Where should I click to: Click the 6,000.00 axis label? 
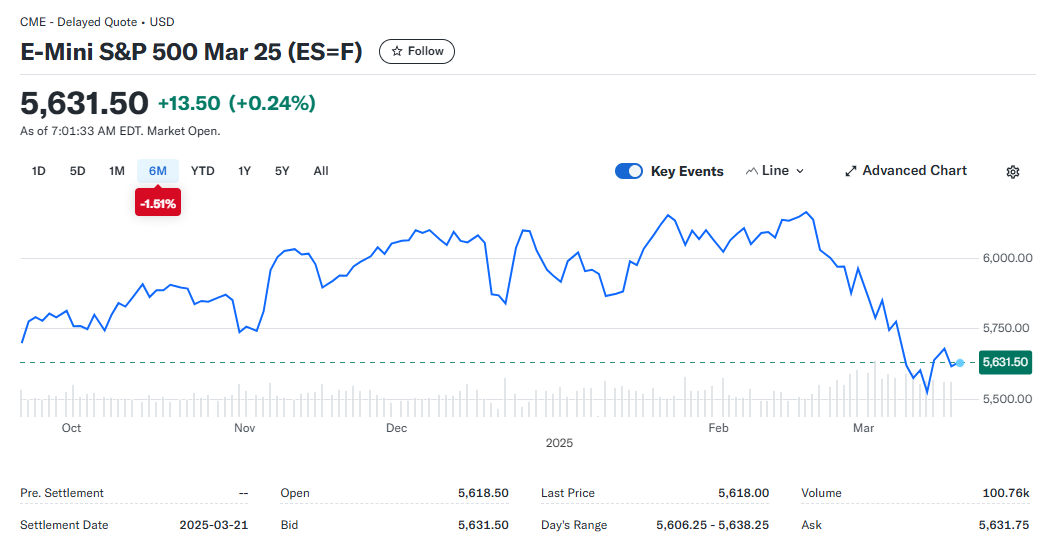coord(1007,258)
